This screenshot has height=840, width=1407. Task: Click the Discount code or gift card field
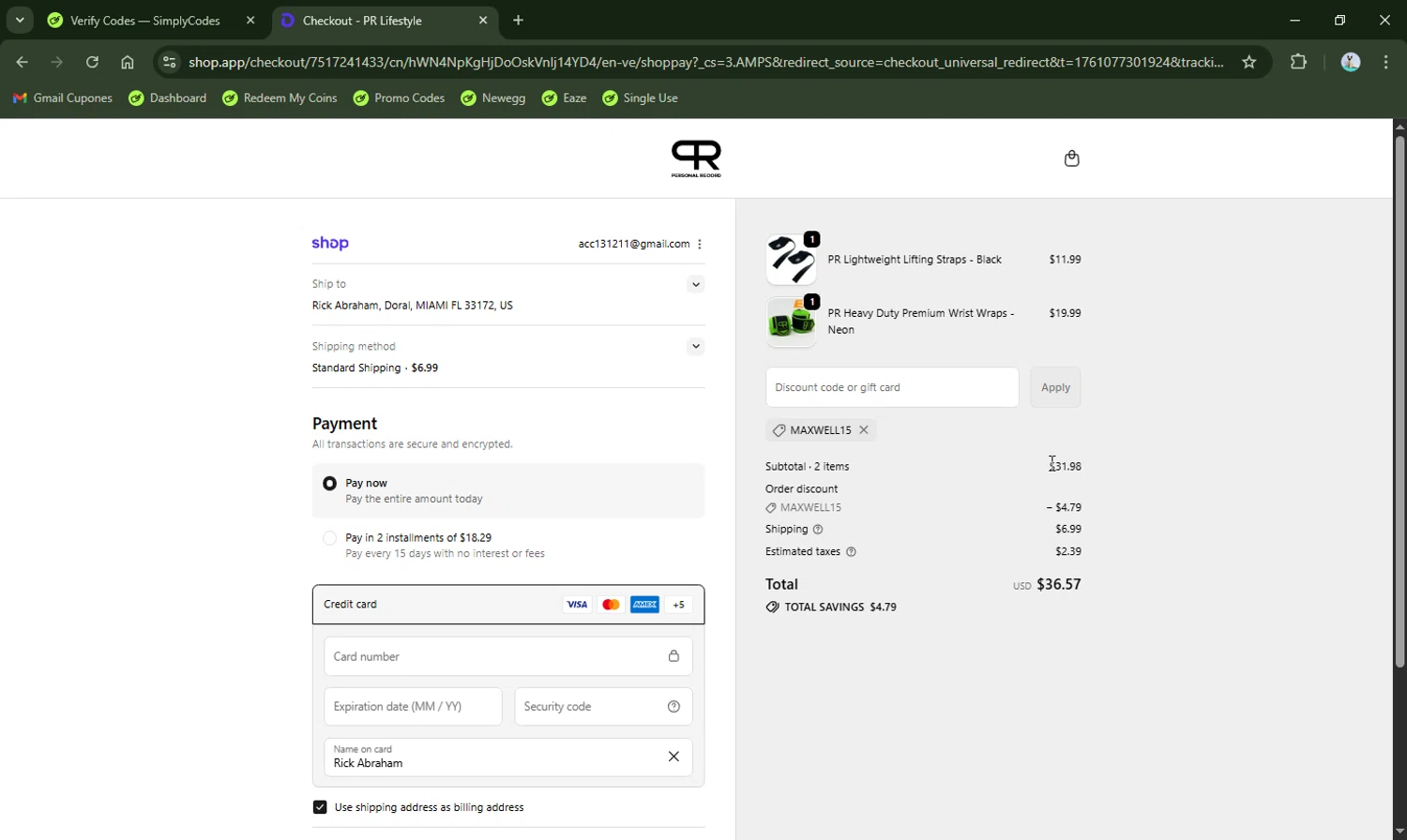892,387
